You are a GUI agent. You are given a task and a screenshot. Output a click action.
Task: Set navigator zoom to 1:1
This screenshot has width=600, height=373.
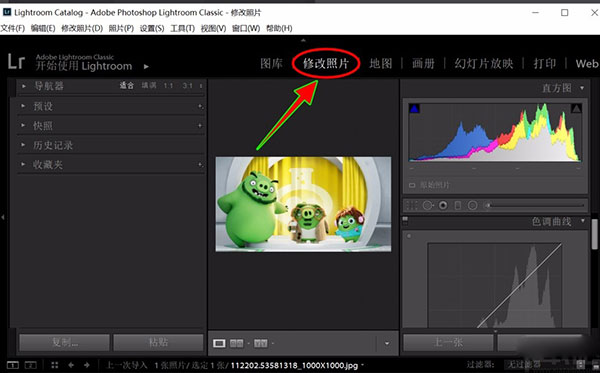(x=168, y=86)
